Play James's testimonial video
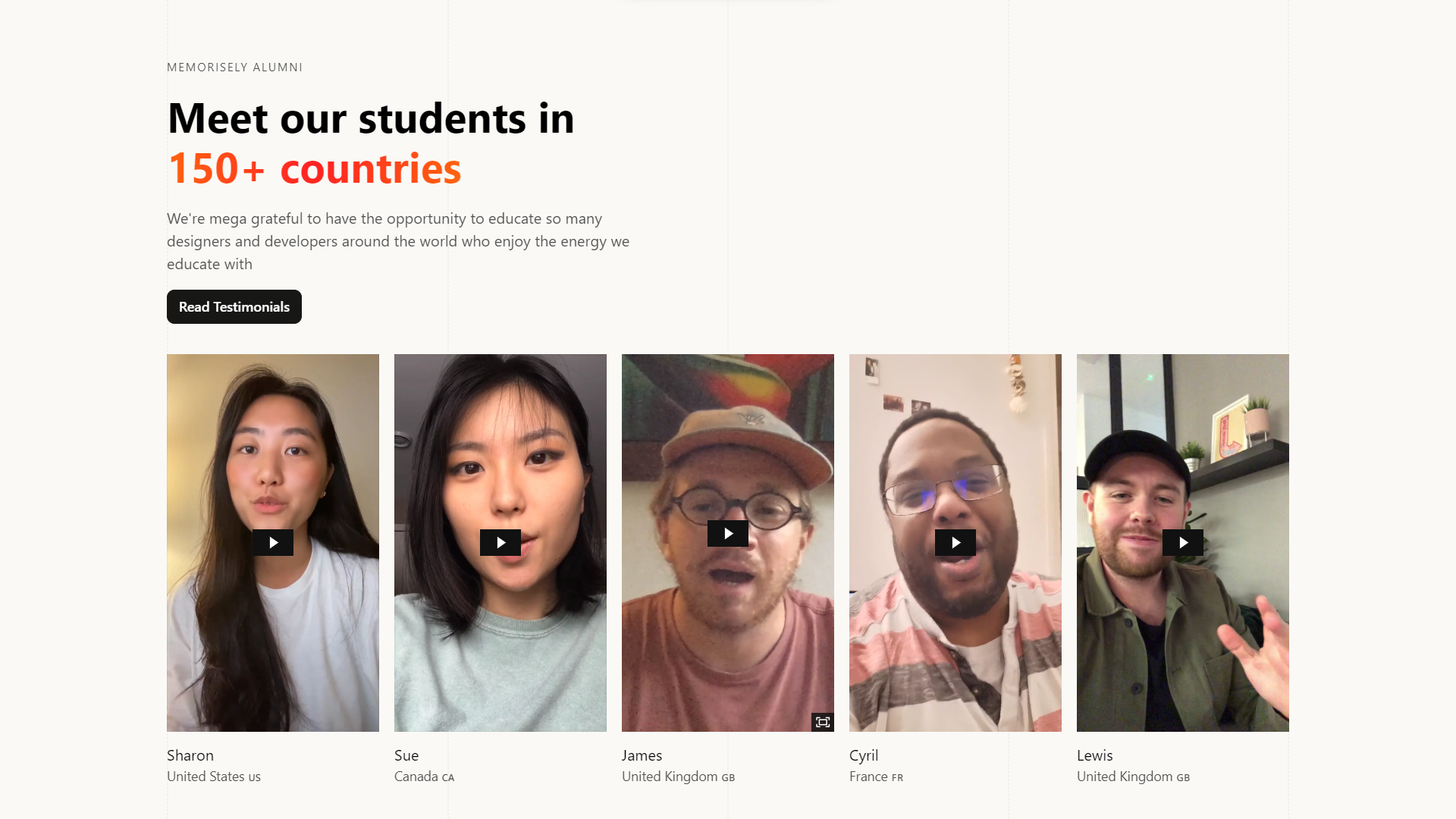Image resolution: width=1456 pixels, height=819 pixels. point(728,534)
